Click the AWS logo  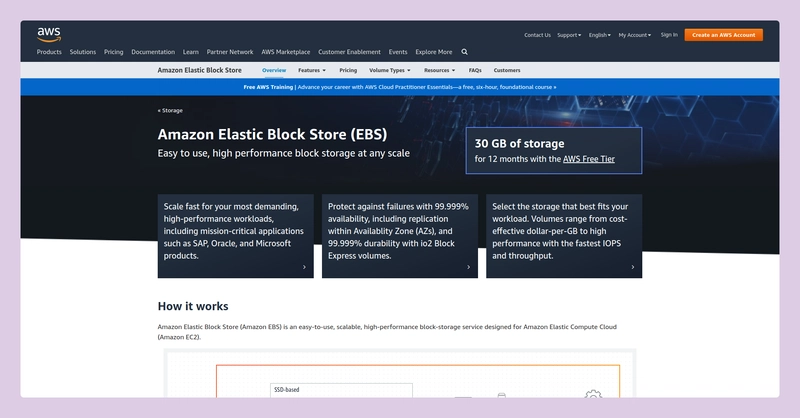(49, 34)
